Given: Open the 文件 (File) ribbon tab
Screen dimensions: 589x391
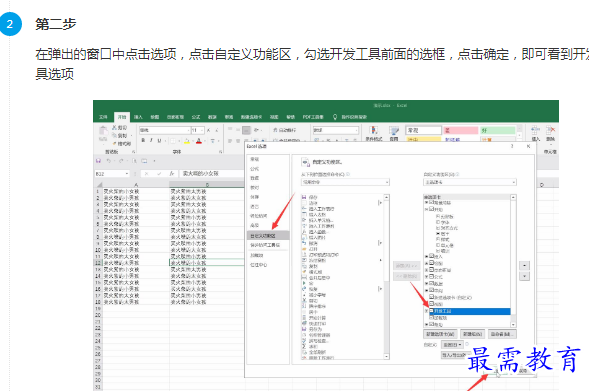Looking at the screenshot, I should (x=103, y=117).
